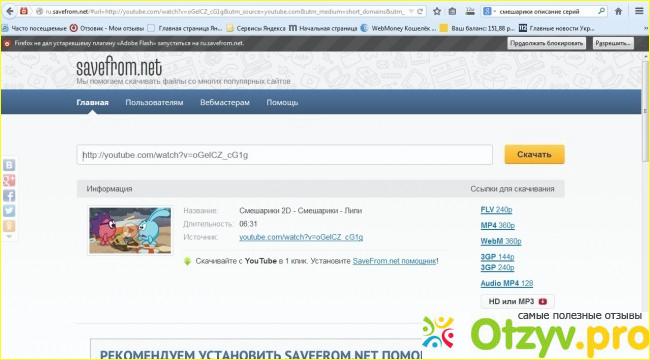Viewport: 650px width, 360px height.
Task: Share via the Google+ sidebar icon
Action: 9,180
